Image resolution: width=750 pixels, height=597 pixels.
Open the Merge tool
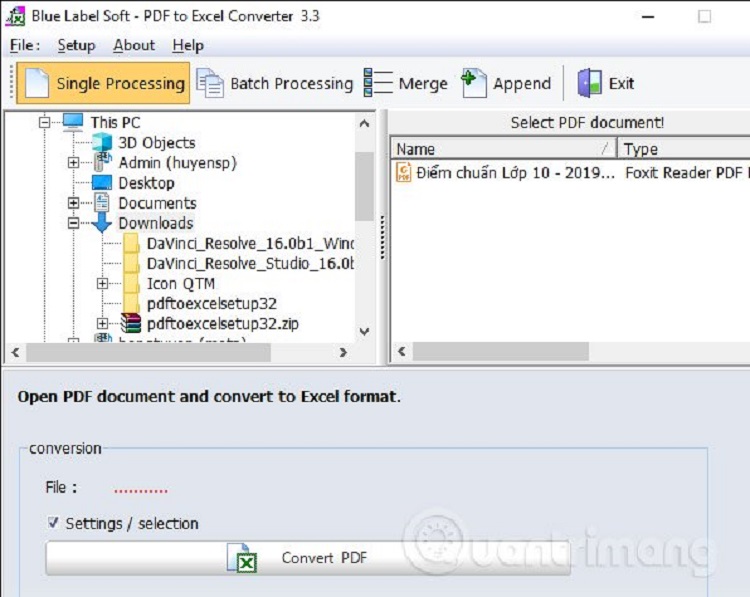tap(406, 83)
